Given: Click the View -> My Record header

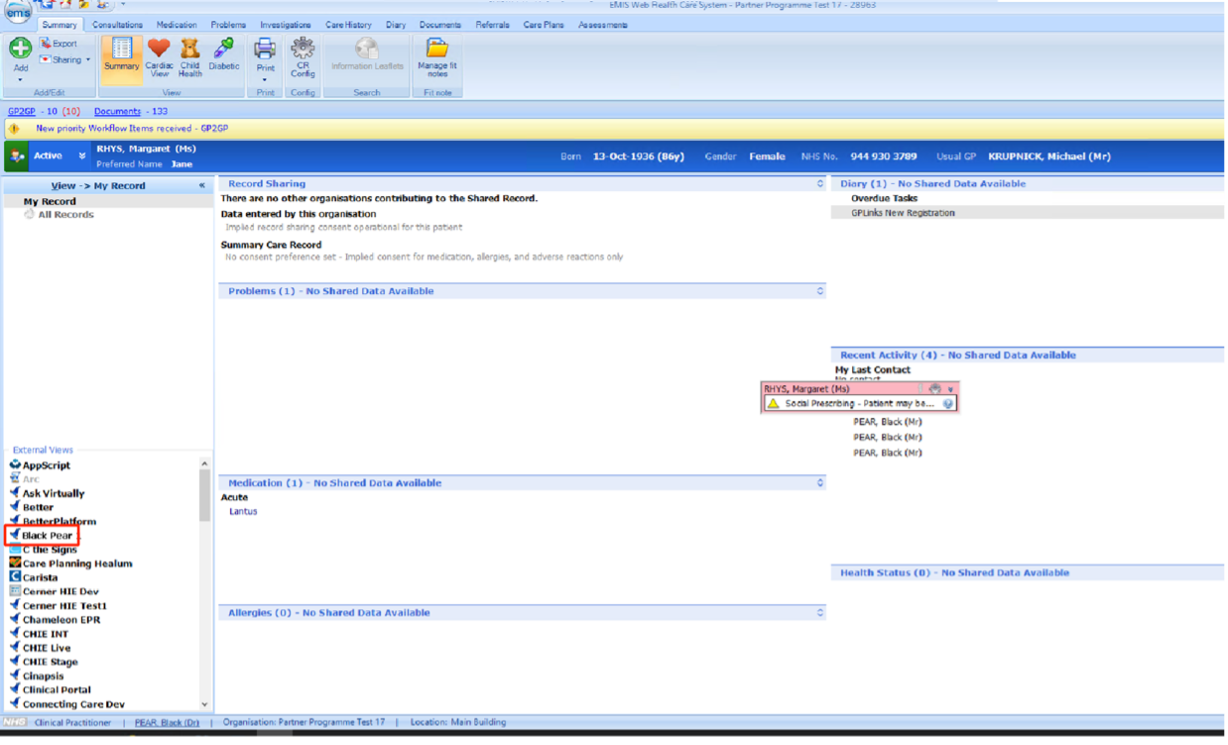Looking at the screenshot, I should point(98,186).
